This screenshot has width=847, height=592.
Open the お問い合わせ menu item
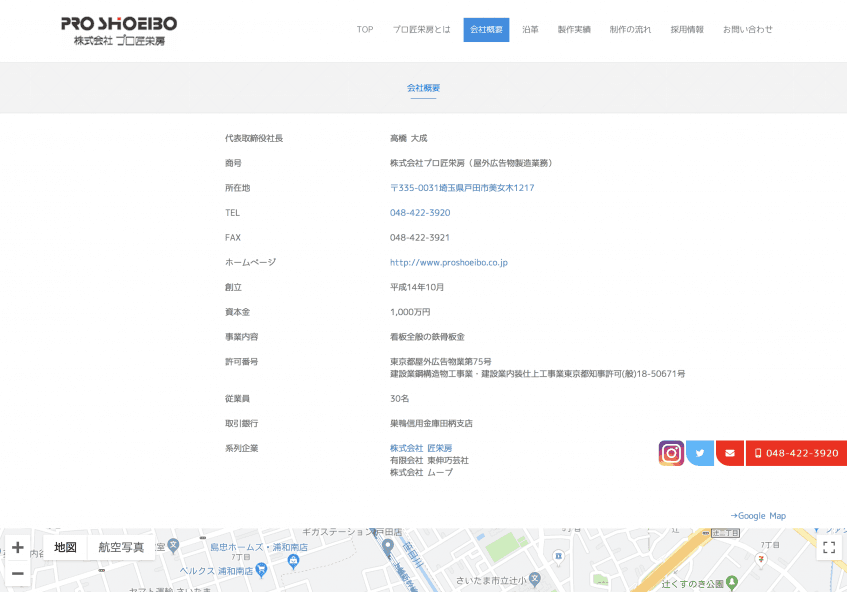coord(748,30)
